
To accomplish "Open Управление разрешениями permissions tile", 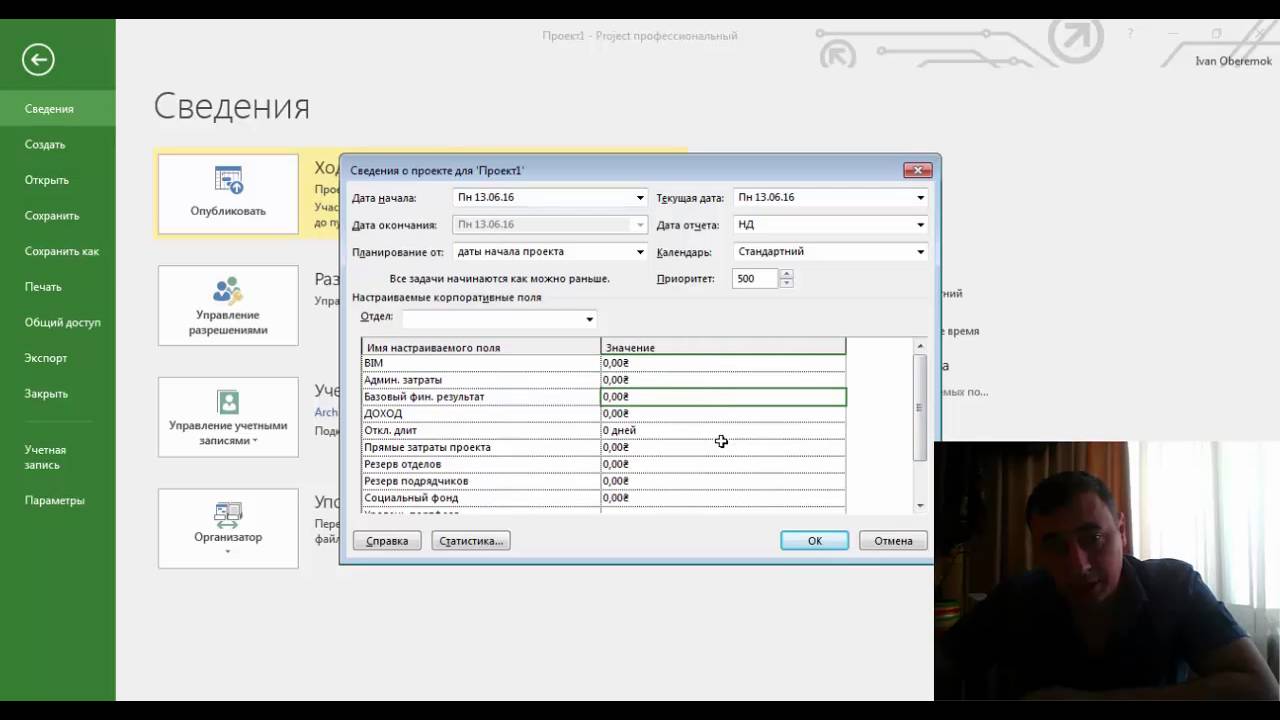I will point(228,305).
